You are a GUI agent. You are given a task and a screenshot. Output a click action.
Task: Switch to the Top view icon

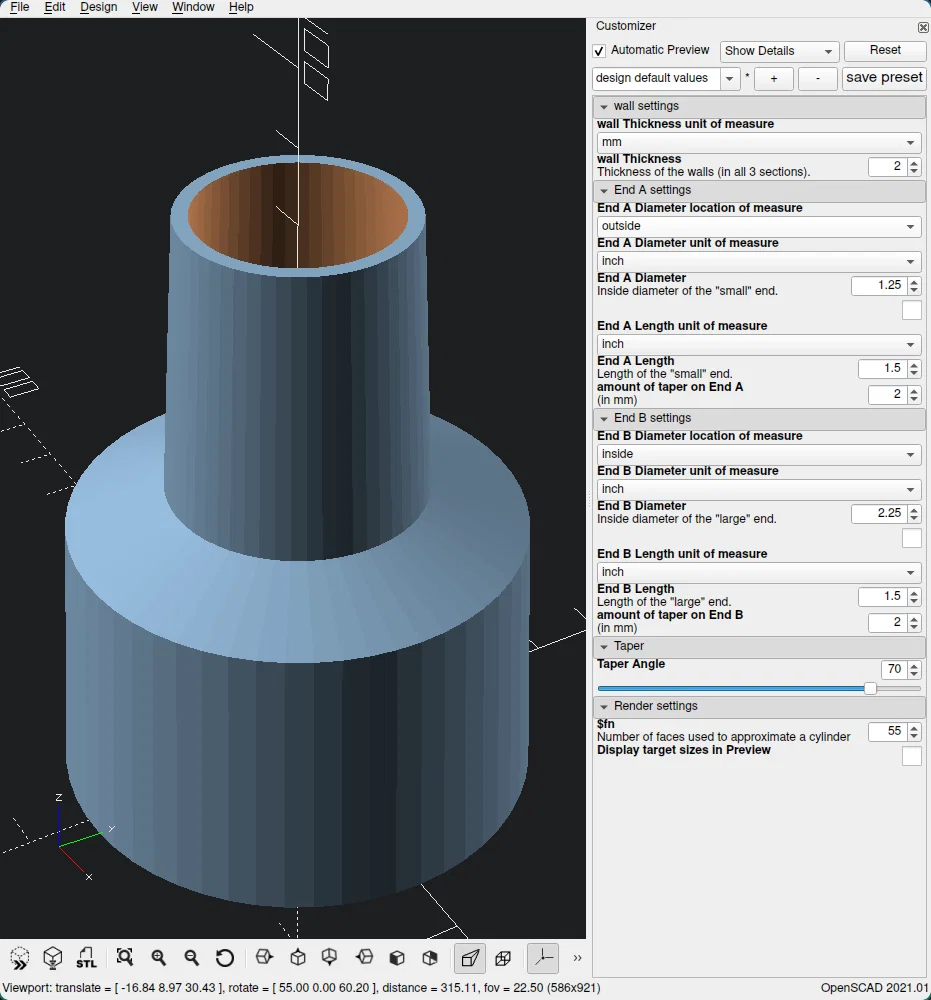coord(297,958)
